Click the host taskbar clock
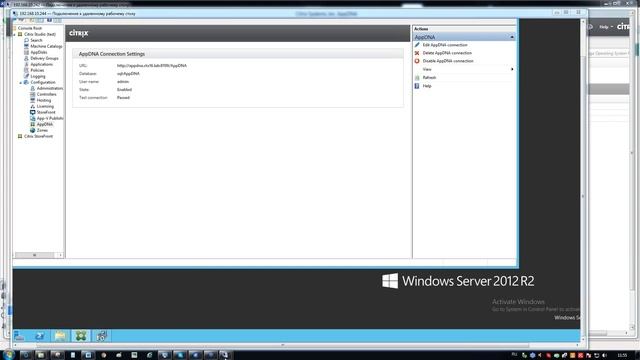This screenshot has height=360, width=640. (622, 356)
